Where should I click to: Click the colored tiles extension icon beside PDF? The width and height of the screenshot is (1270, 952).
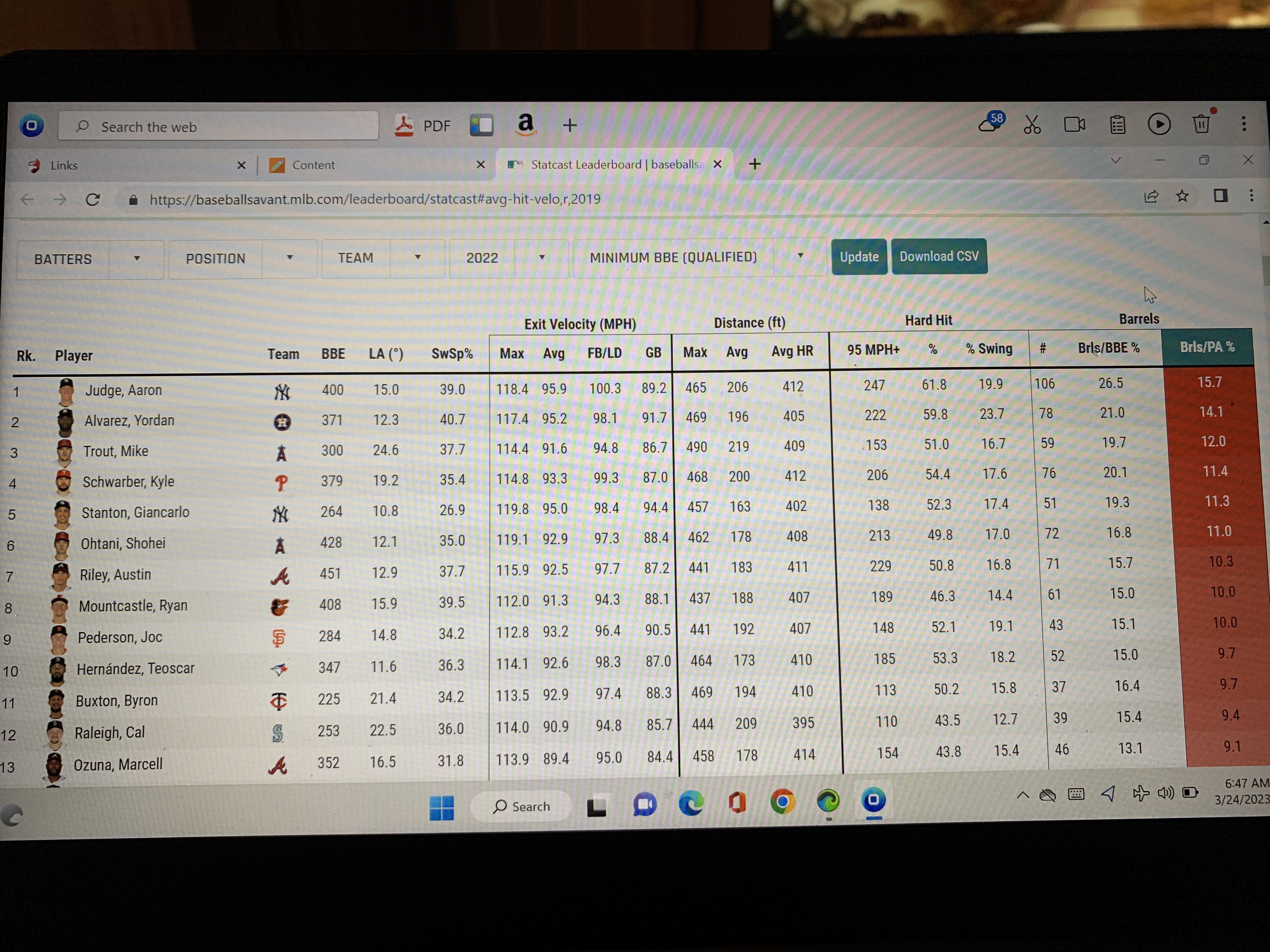tap(482, 125)
